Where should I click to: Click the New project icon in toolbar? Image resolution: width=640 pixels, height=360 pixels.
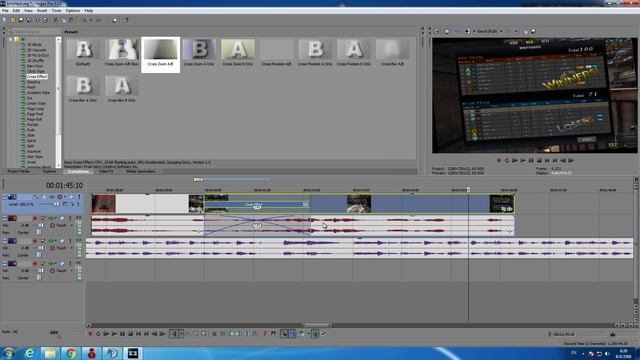click(x=4, y=20)
